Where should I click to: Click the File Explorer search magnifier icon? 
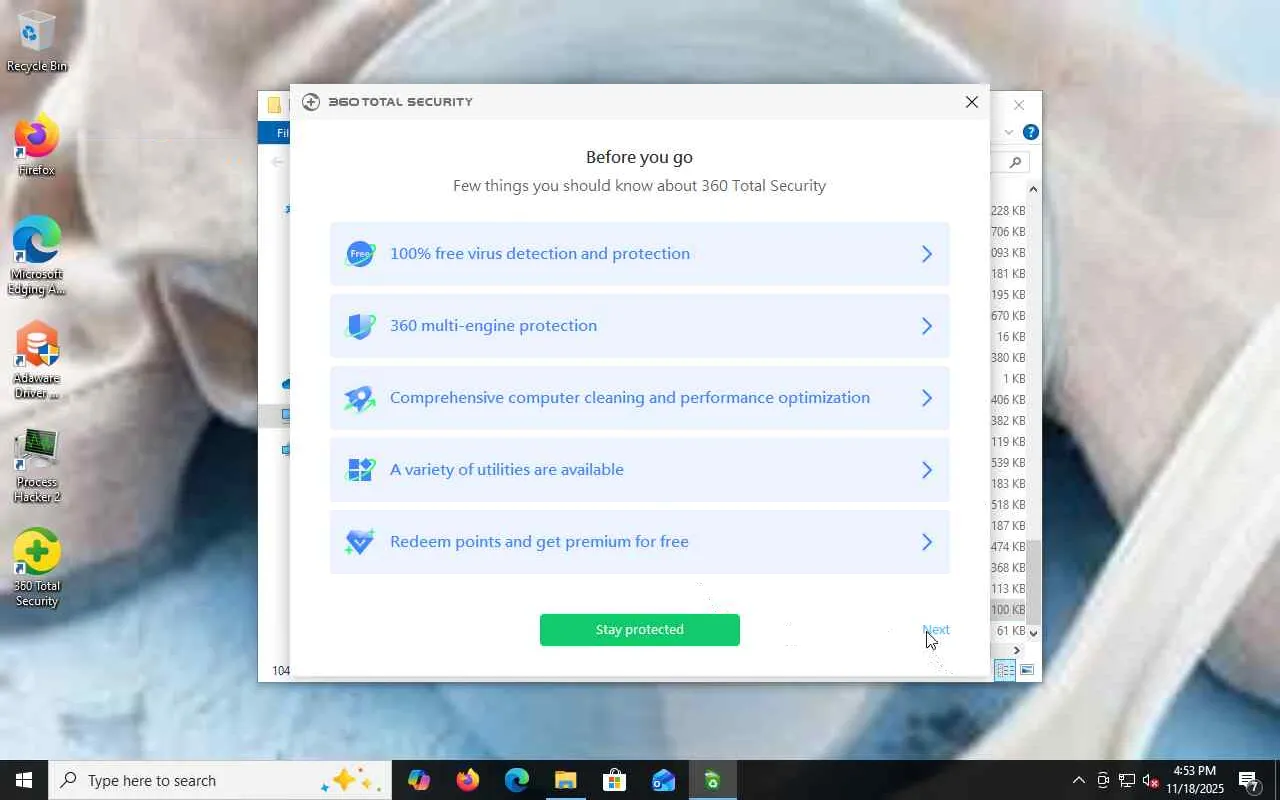[x=1015, y=162]
